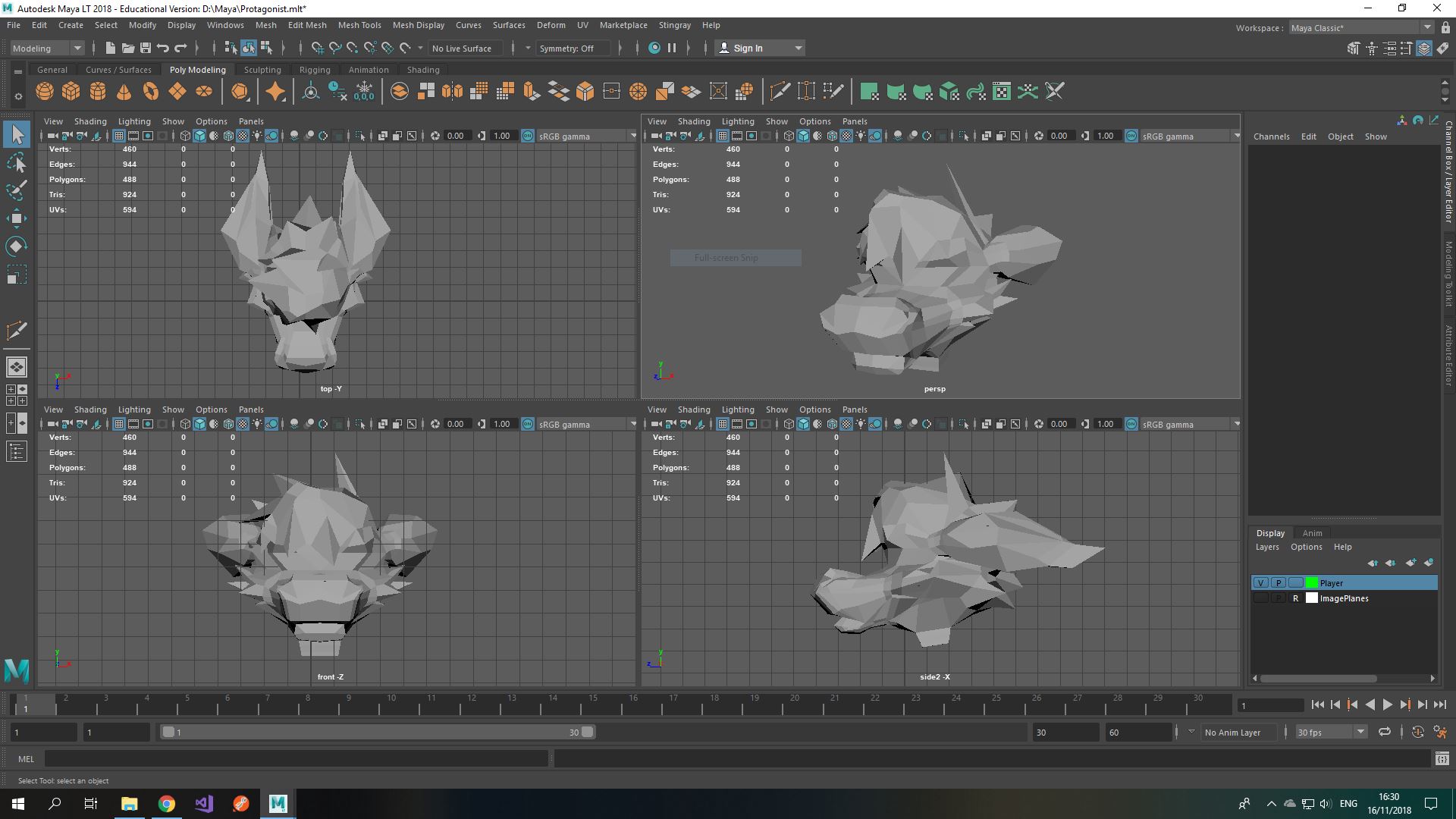Click the Delete History shelf icon
The image size is (1456, 819).
(337, 92)
